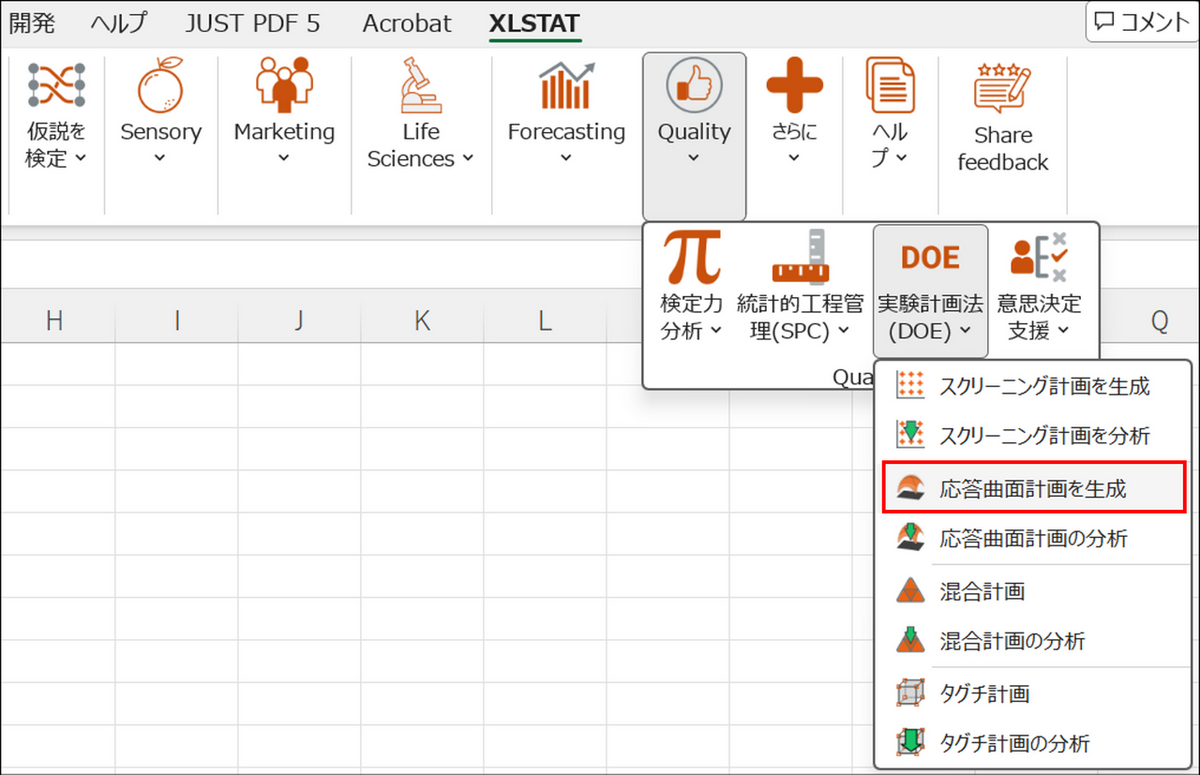This screenshot has width=1200, height=775.
Task: Select the XLSTAT ribbon tab
Action: point(534,23)
